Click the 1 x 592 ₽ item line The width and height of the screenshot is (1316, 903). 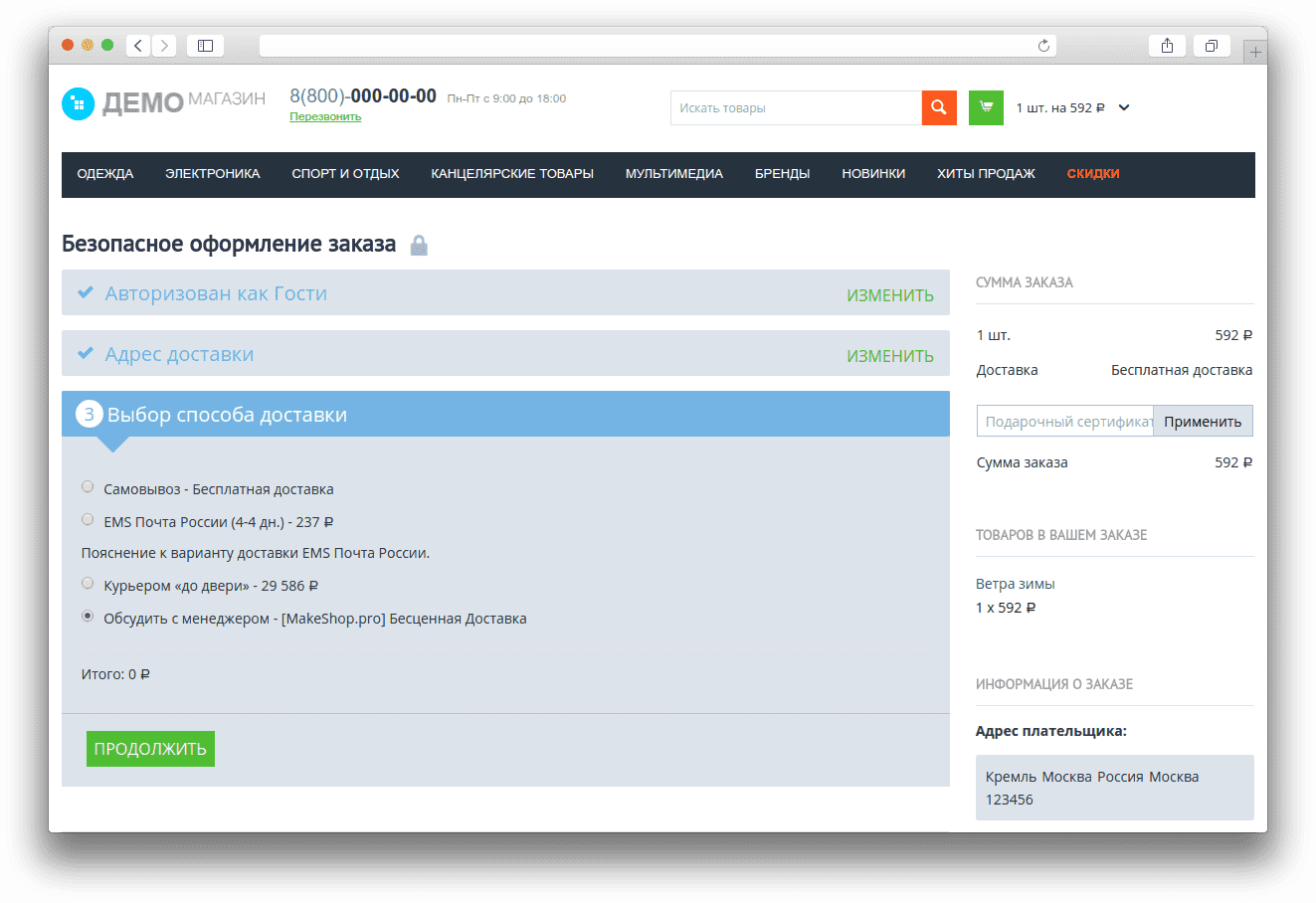(x=1006, y=608)
